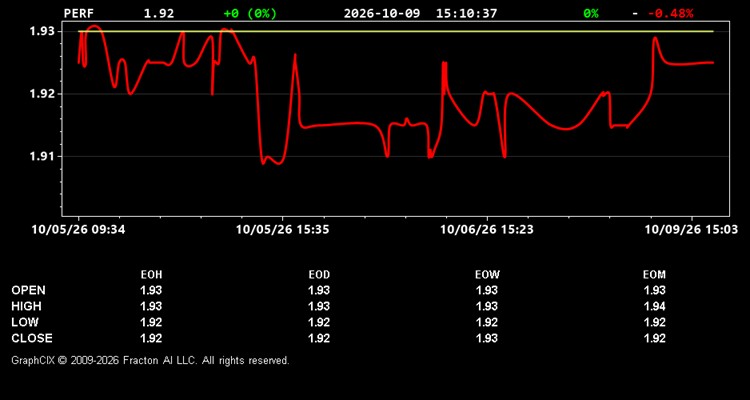750x400 pixels.
Task: Click the CLOSE value in EOD column
Action: click(x=319, y=338)
